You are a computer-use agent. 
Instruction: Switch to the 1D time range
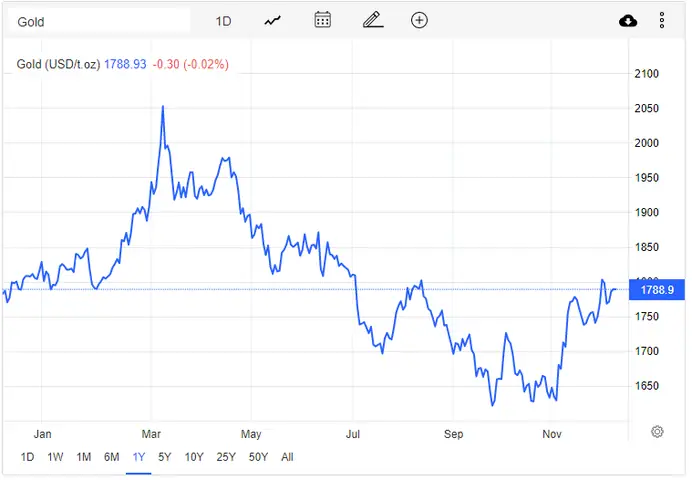pyautogui.click(x=27, y=457)
